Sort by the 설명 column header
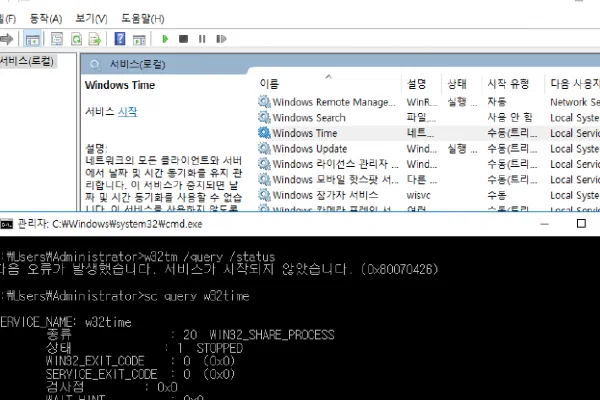 (416, 83)
